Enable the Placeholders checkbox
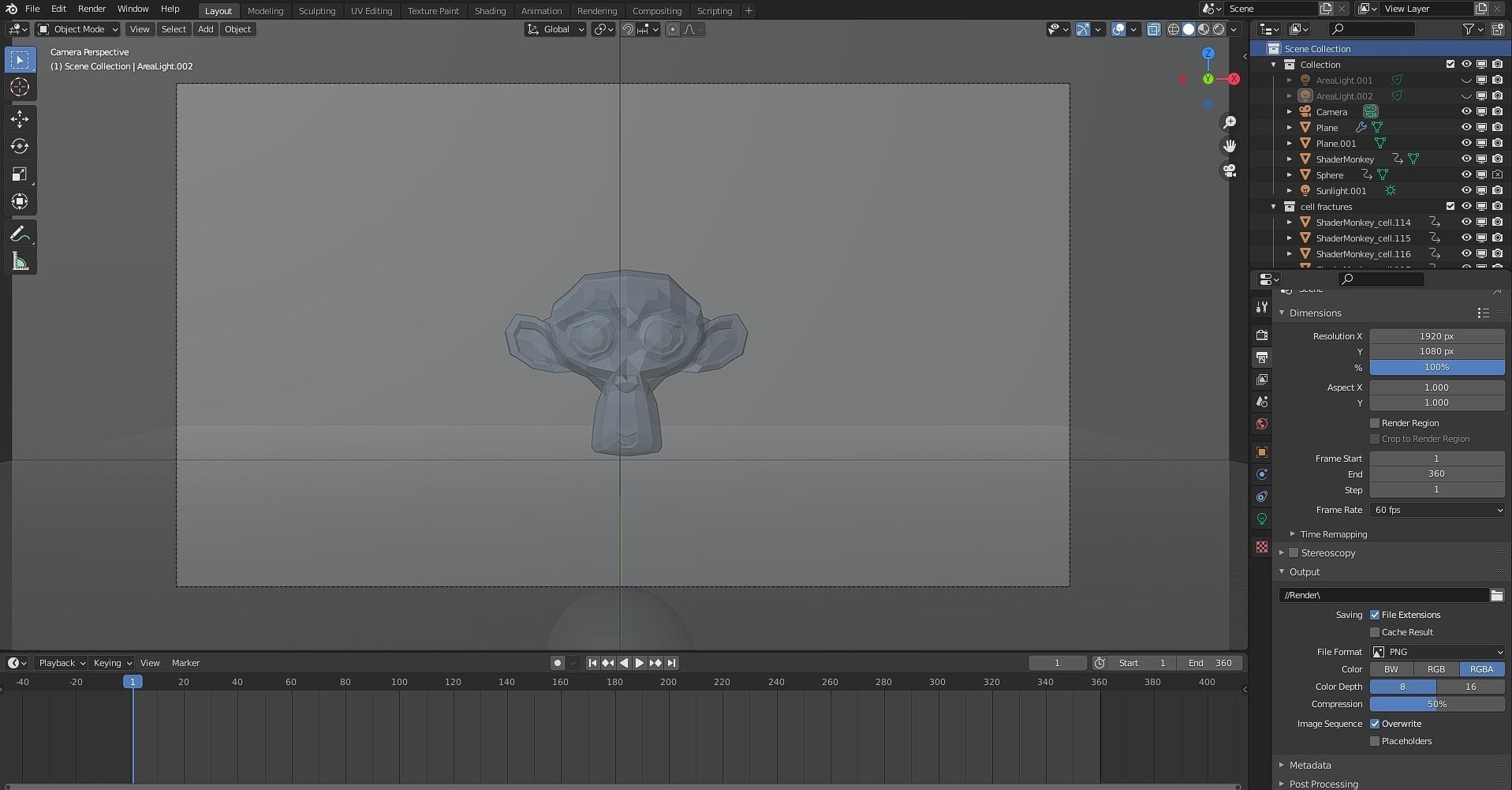This screenshot has height=790, width=1512. 1375,741
